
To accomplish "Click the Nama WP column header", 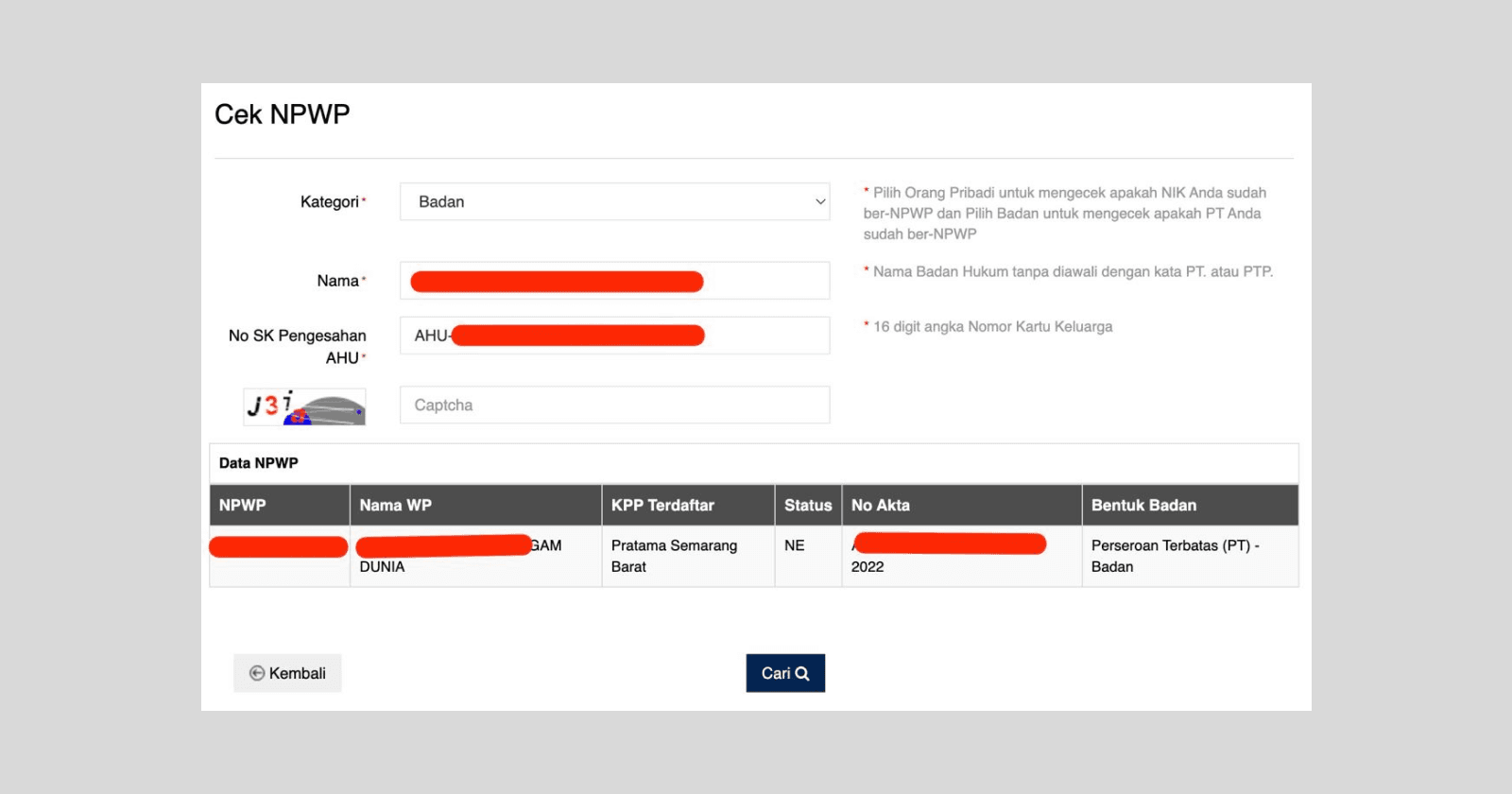I will [395, 506].
